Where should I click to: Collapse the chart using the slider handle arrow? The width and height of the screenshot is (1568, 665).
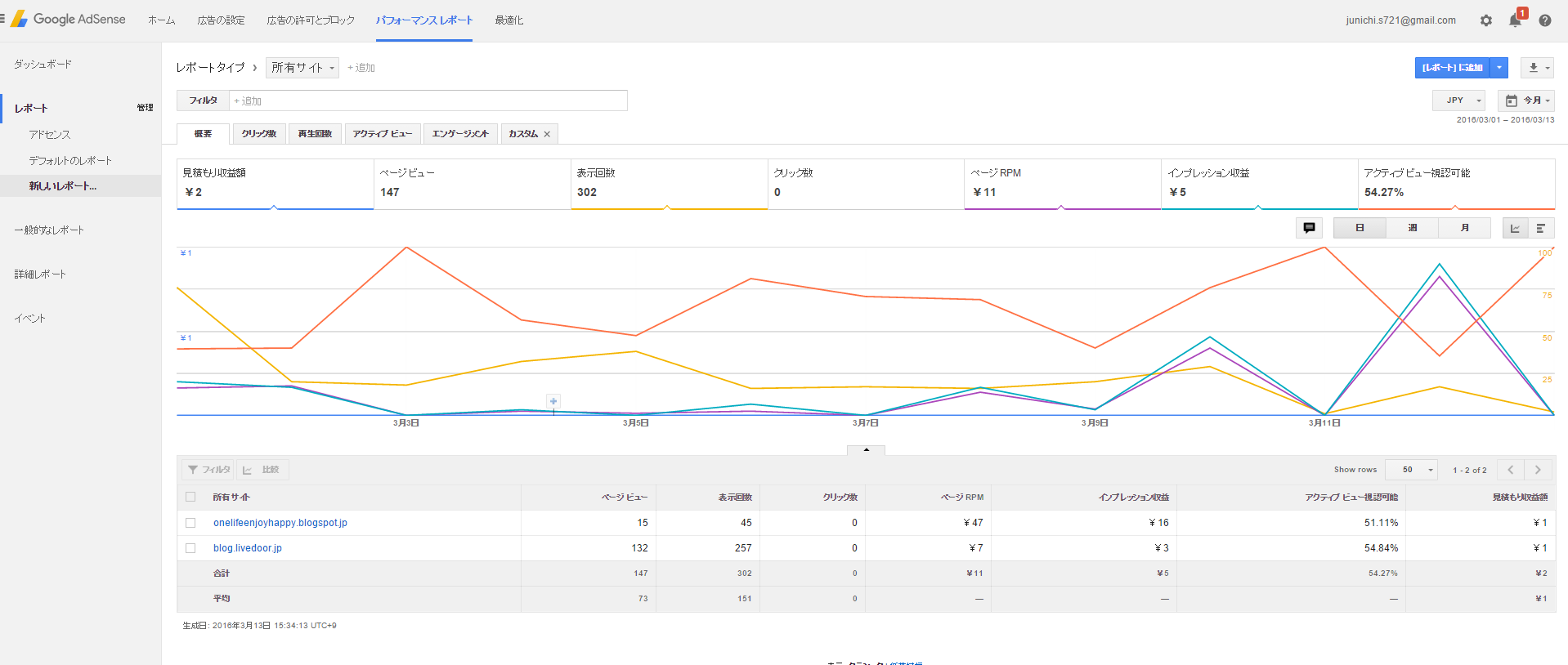click(867, 450)
